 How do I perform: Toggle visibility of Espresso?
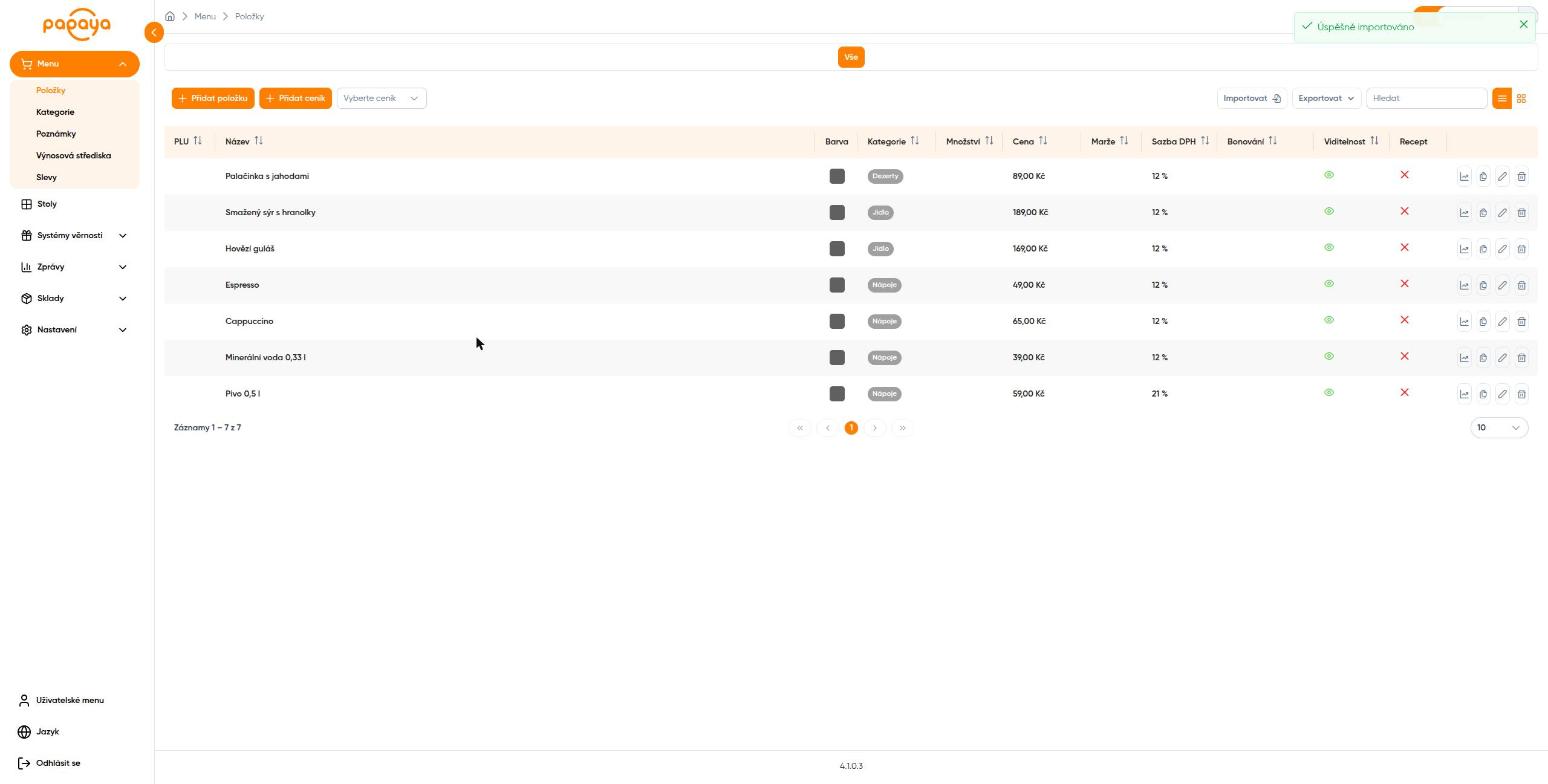coord(1329,284)
